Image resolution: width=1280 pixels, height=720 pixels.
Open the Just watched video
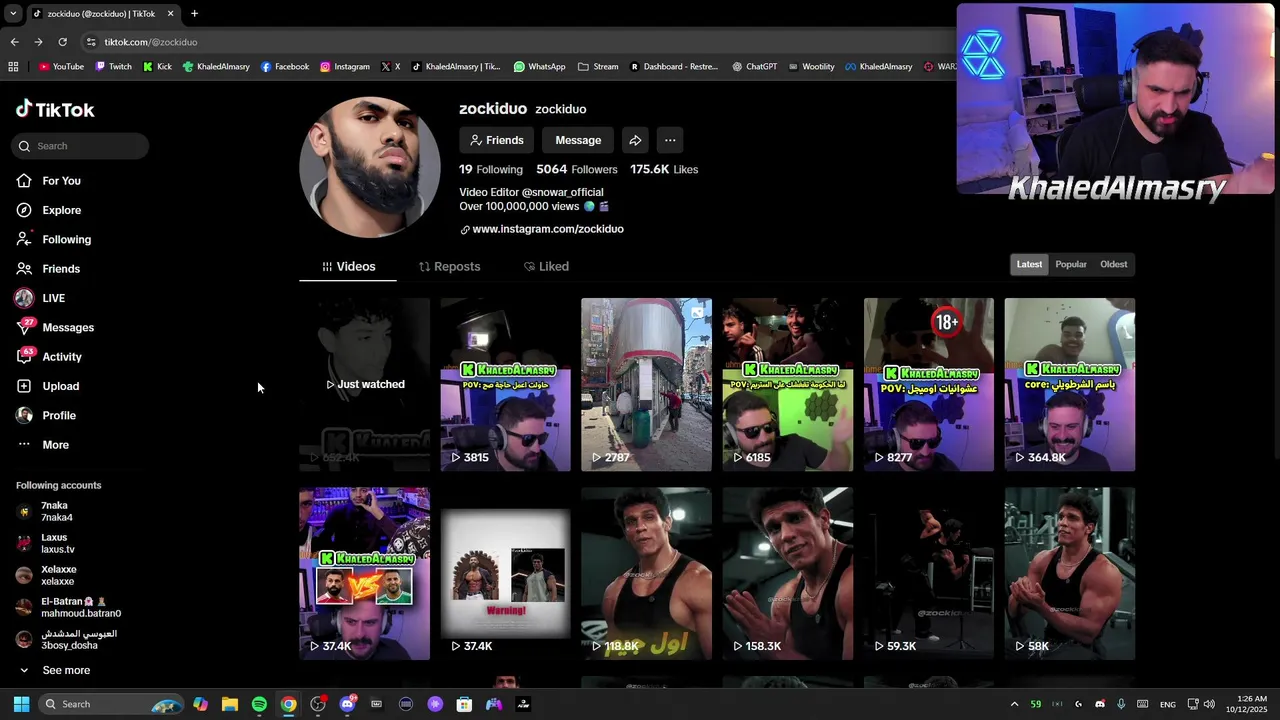coord(365,384)
